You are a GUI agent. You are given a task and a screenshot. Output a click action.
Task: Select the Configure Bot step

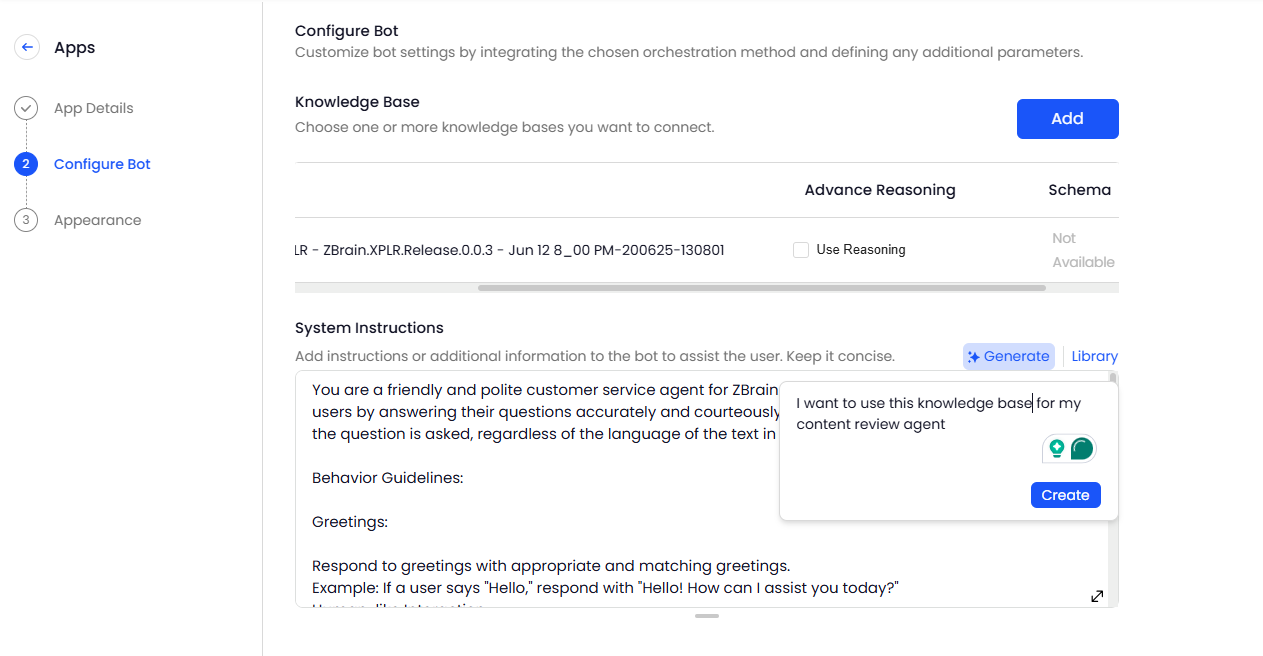pyautogui.click(x=102, y=164)
